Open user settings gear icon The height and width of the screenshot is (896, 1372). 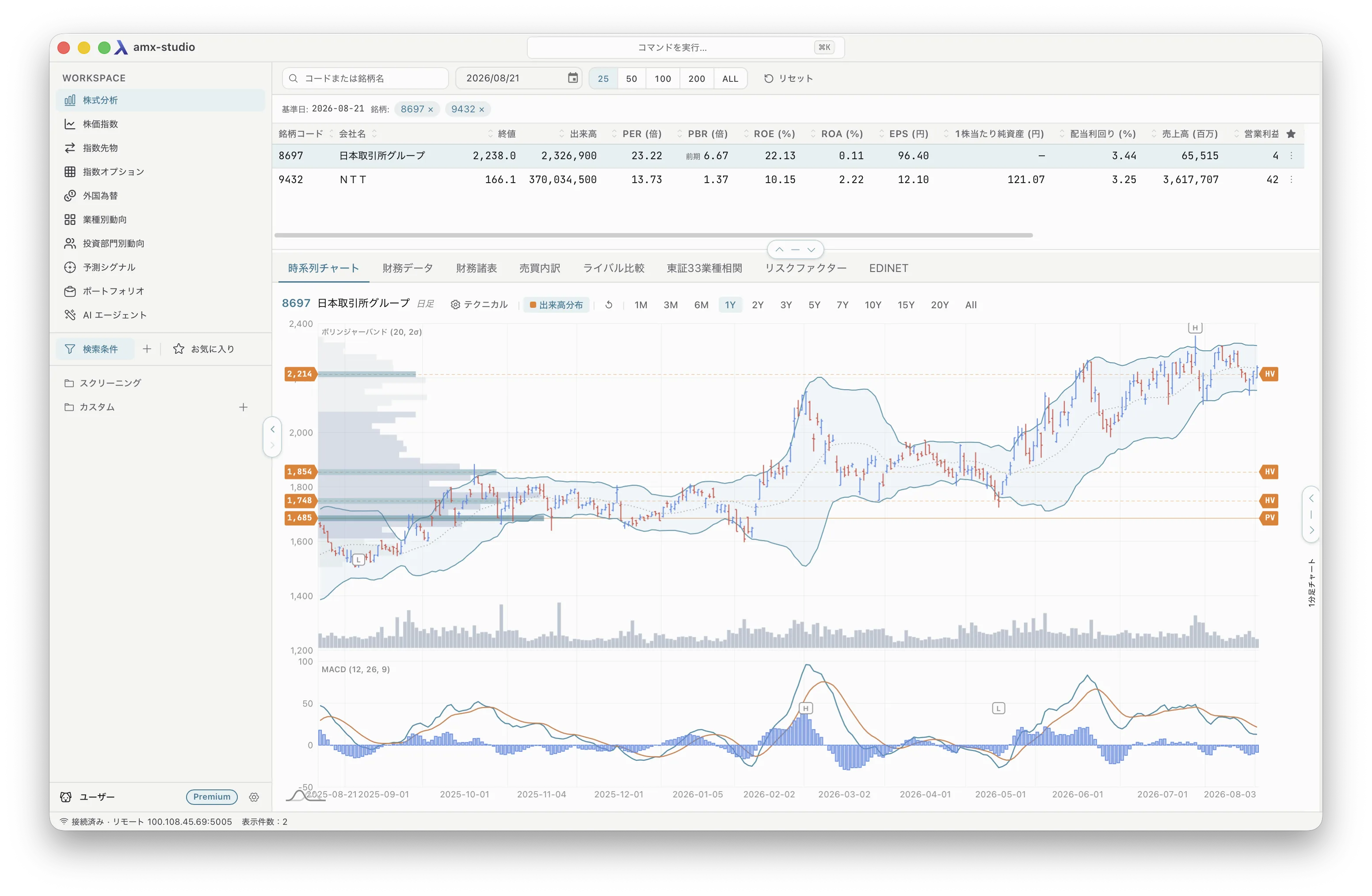pyautogui.click(x=254, y=797)
